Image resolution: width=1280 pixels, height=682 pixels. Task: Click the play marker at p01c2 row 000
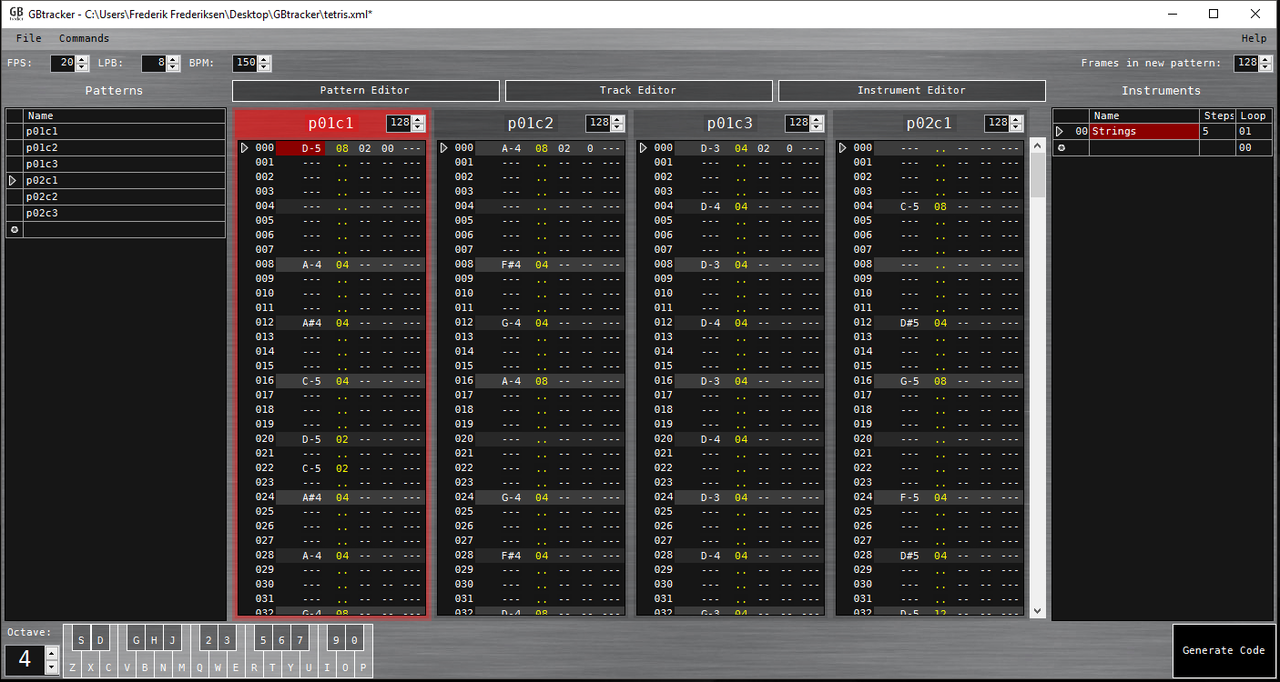click(x=444, y=148)
